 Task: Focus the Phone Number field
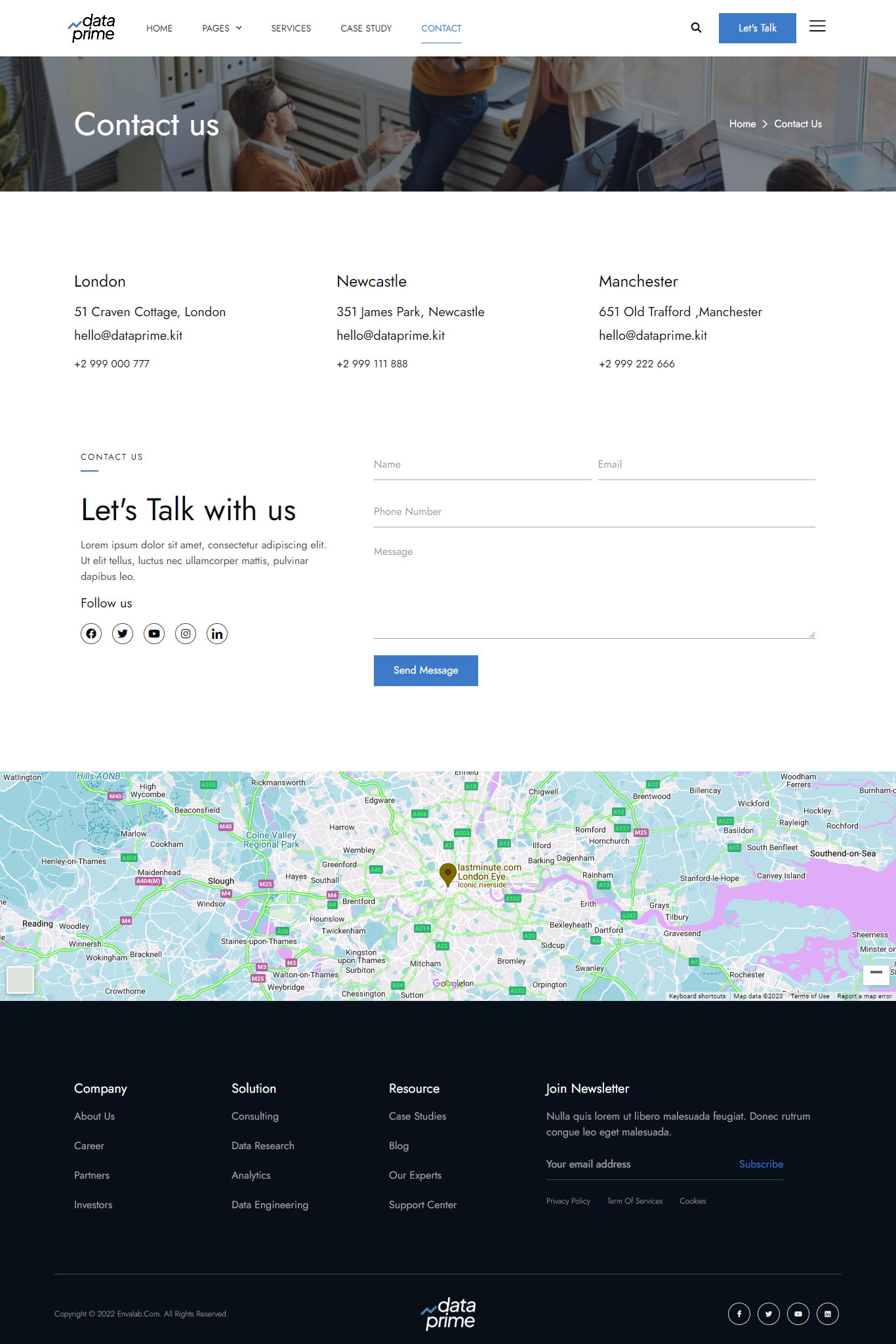point(594,512)
